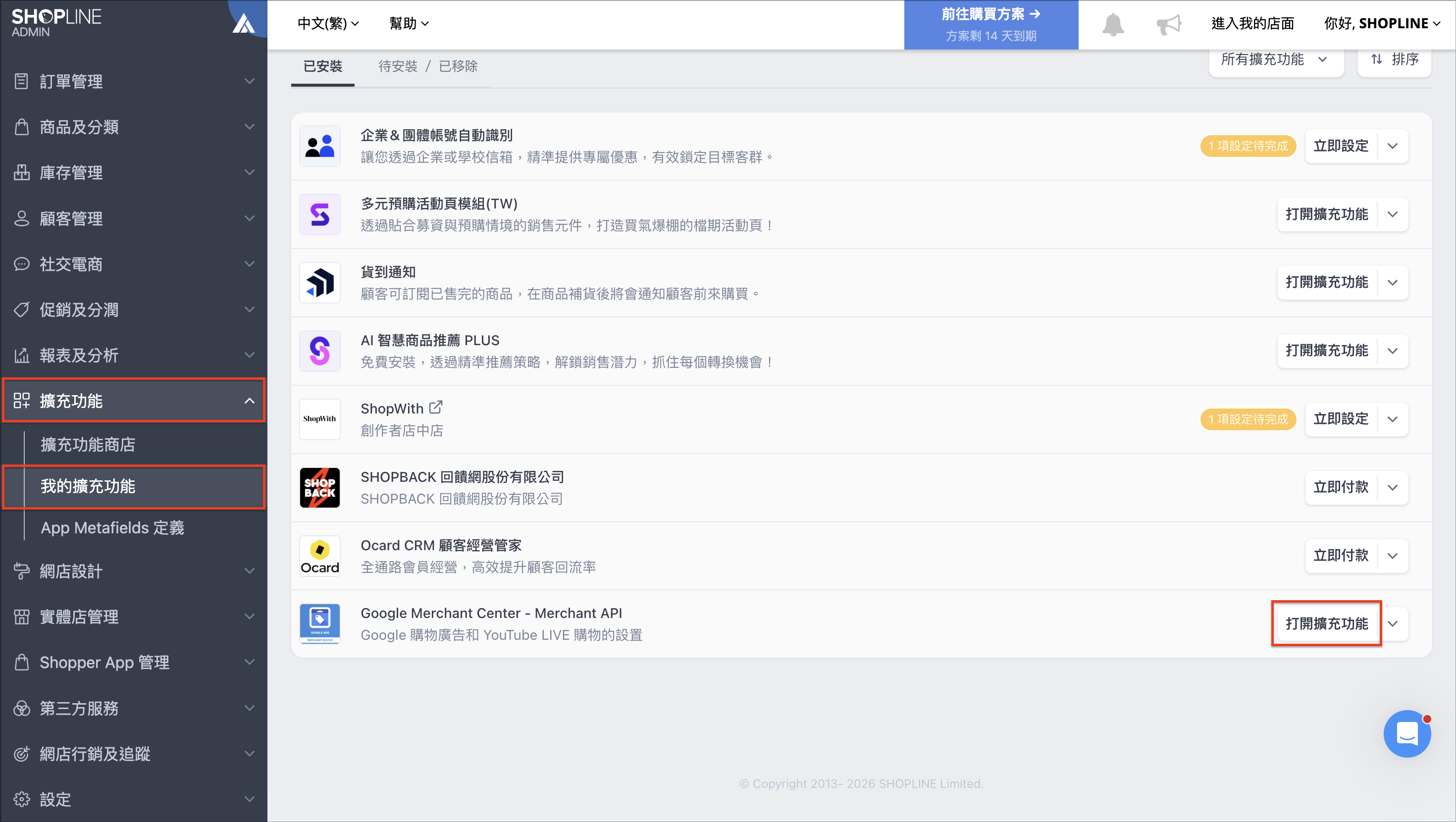Click the 貨到通知 app title
The height and width of the screenshot is (822, 1456).
(388, 272)
